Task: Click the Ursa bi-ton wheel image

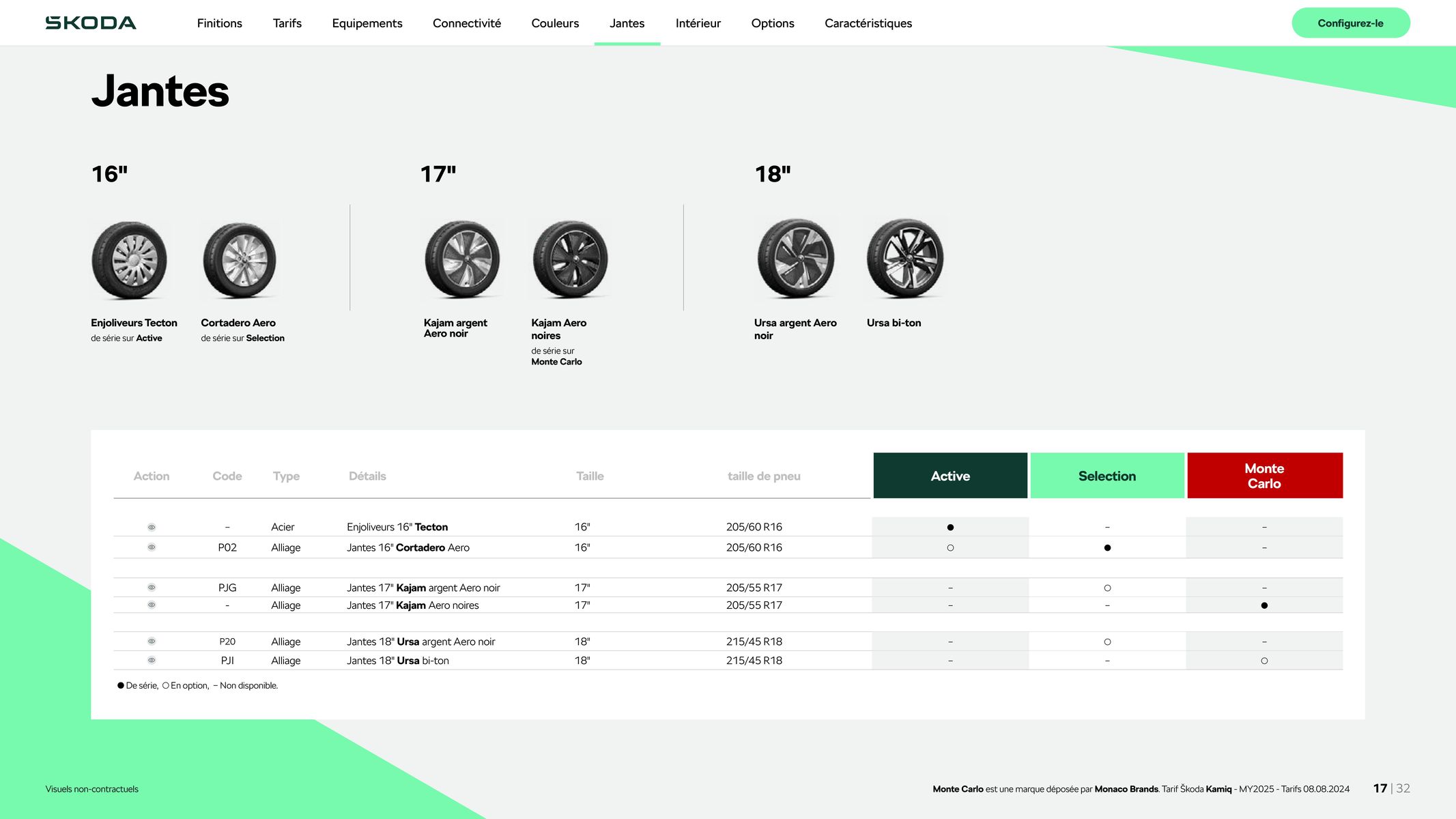Action: tap(905, 258)
